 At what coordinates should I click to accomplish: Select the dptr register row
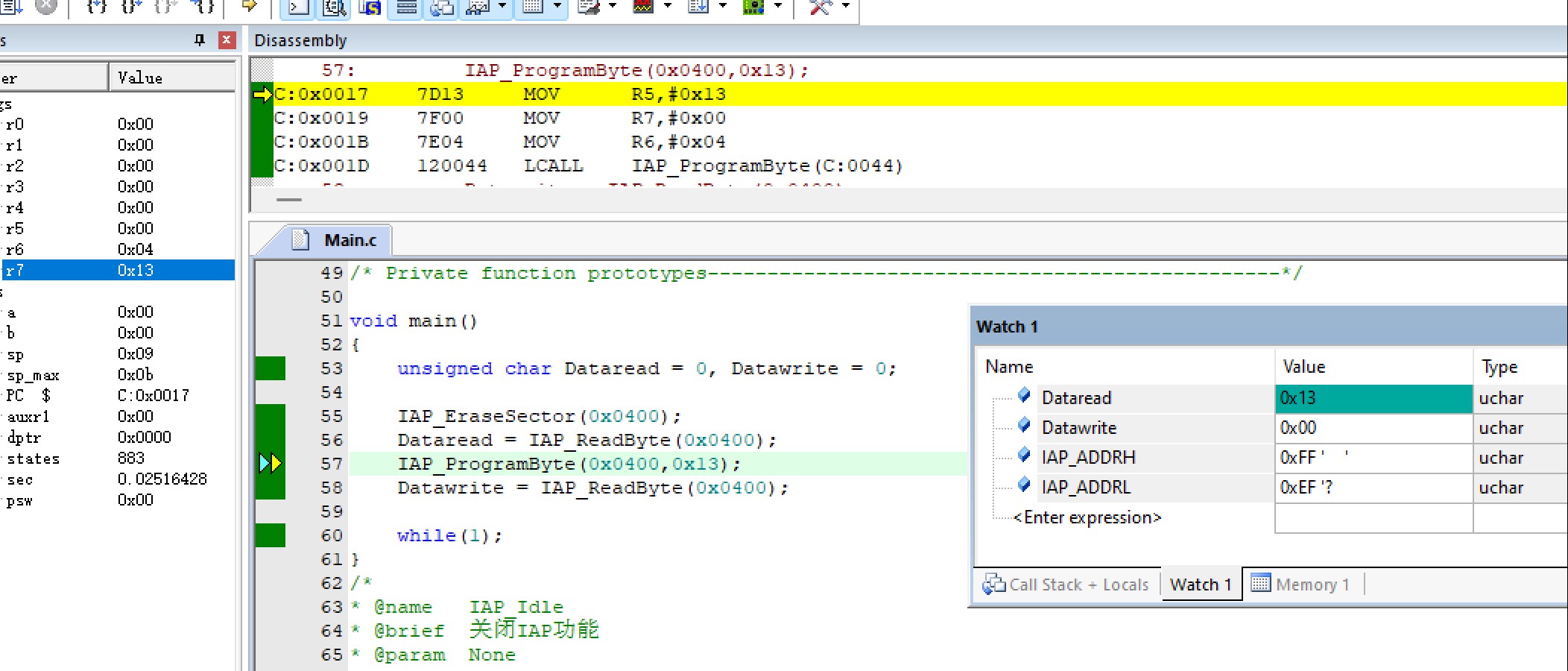[x=117, y=437]
